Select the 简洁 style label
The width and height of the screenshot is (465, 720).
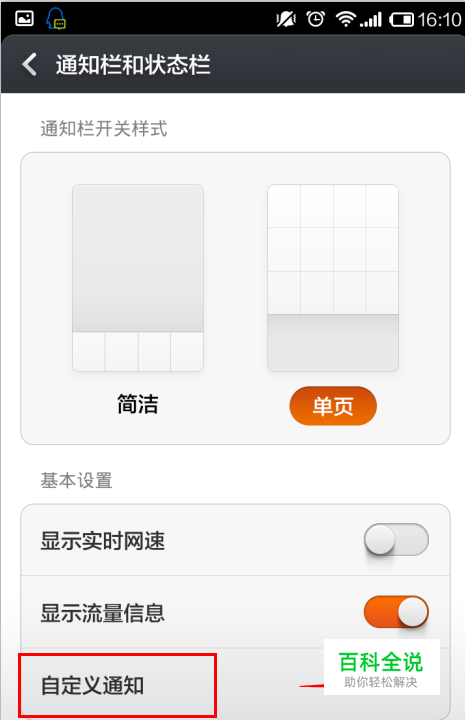click(138, 405)
